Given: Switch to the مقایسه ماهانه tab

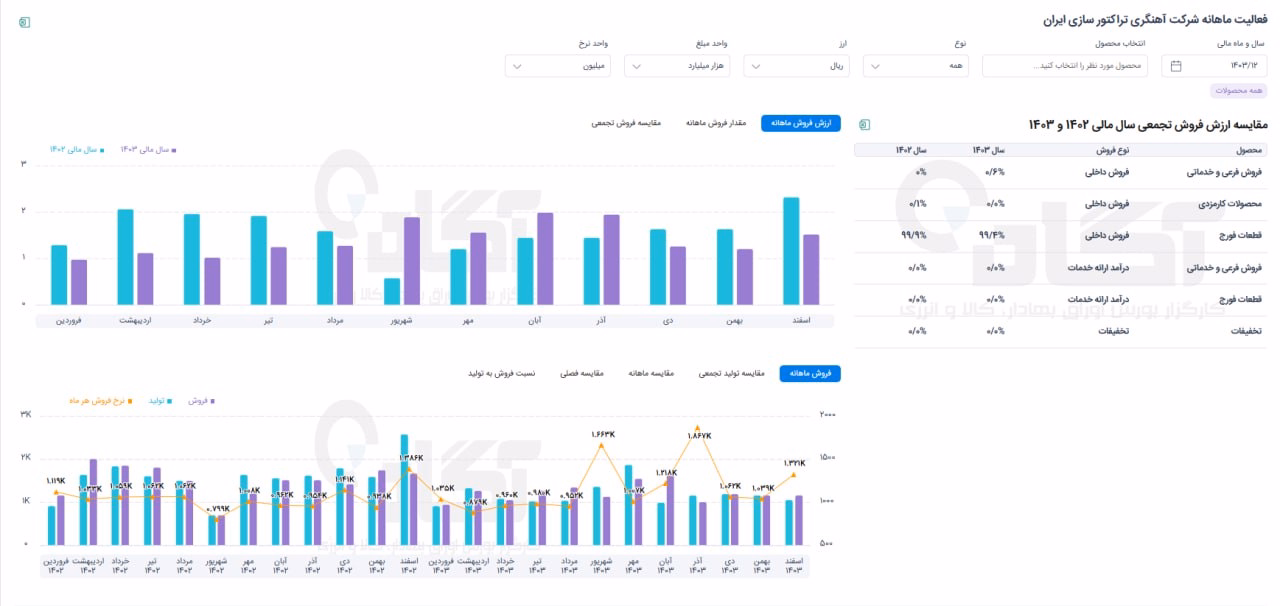Looking at the screenshot, I should tap(651, 373).
